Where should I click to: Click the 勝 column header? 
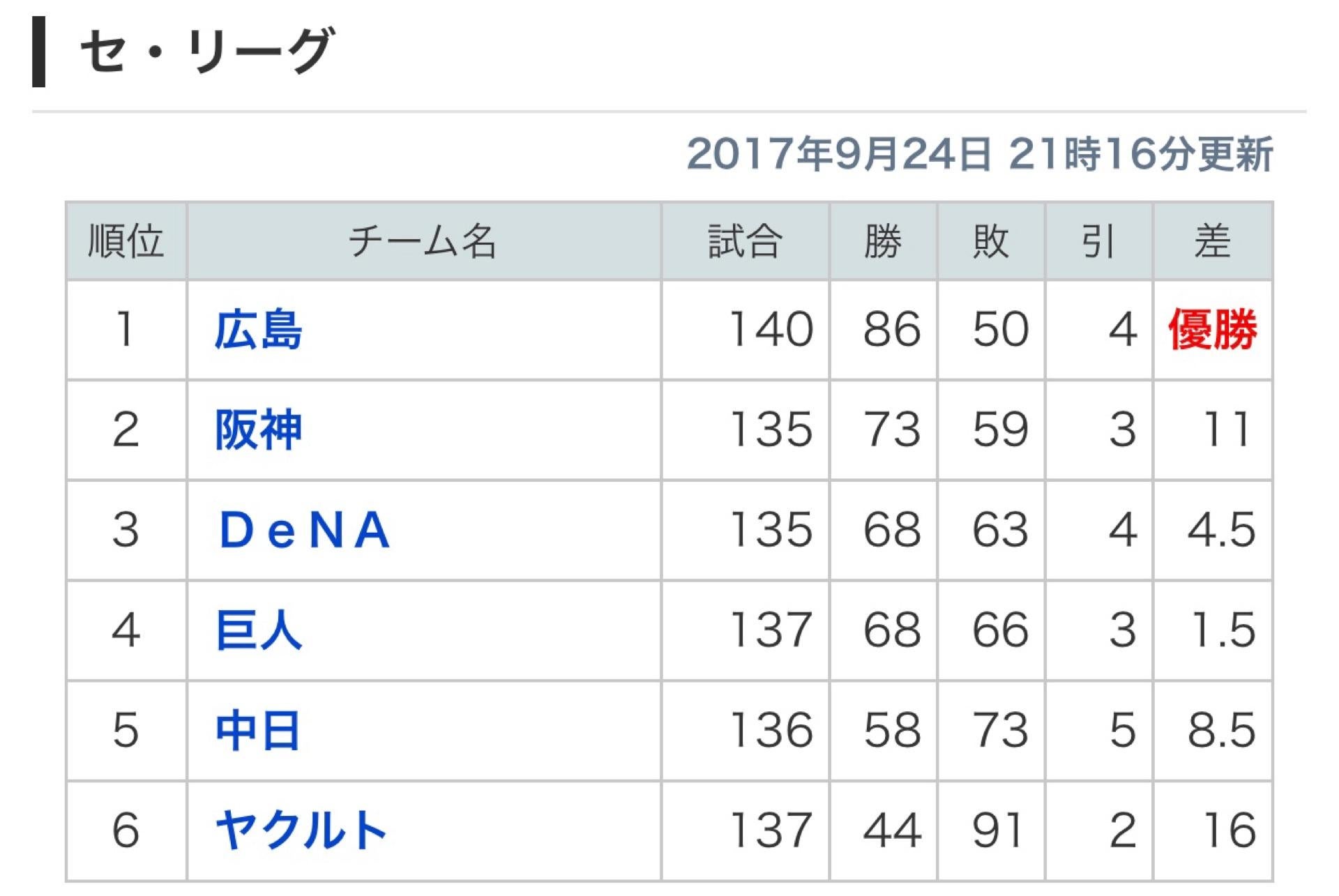coord(884,241)
